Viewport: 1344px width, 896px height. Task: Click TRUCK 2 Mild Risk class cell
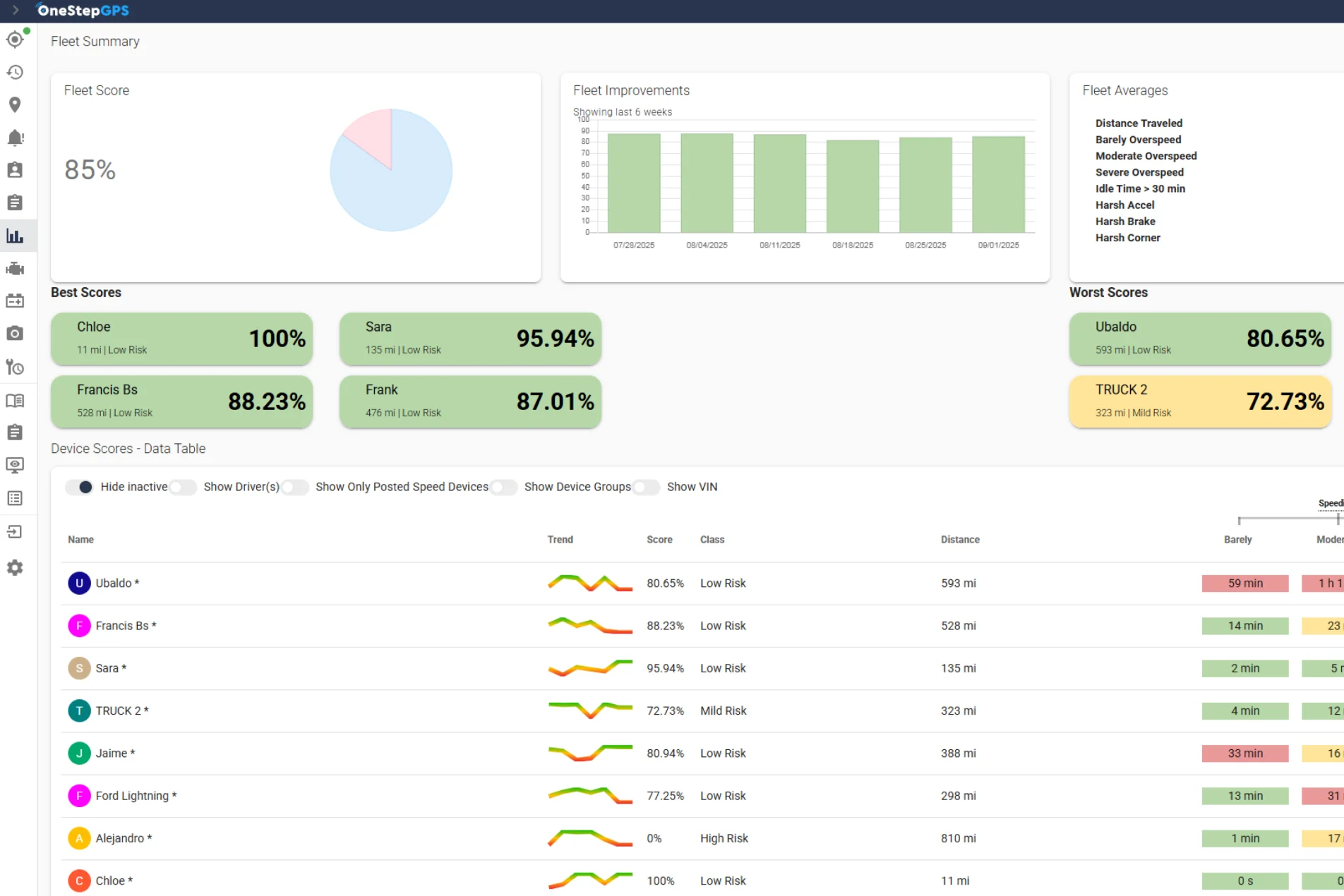pos(723,710)
